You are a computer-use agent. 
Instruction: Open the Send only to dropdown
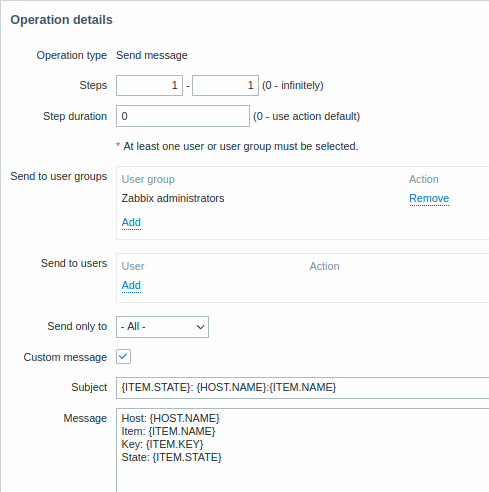pyautogui.click(x=162, y=327)
